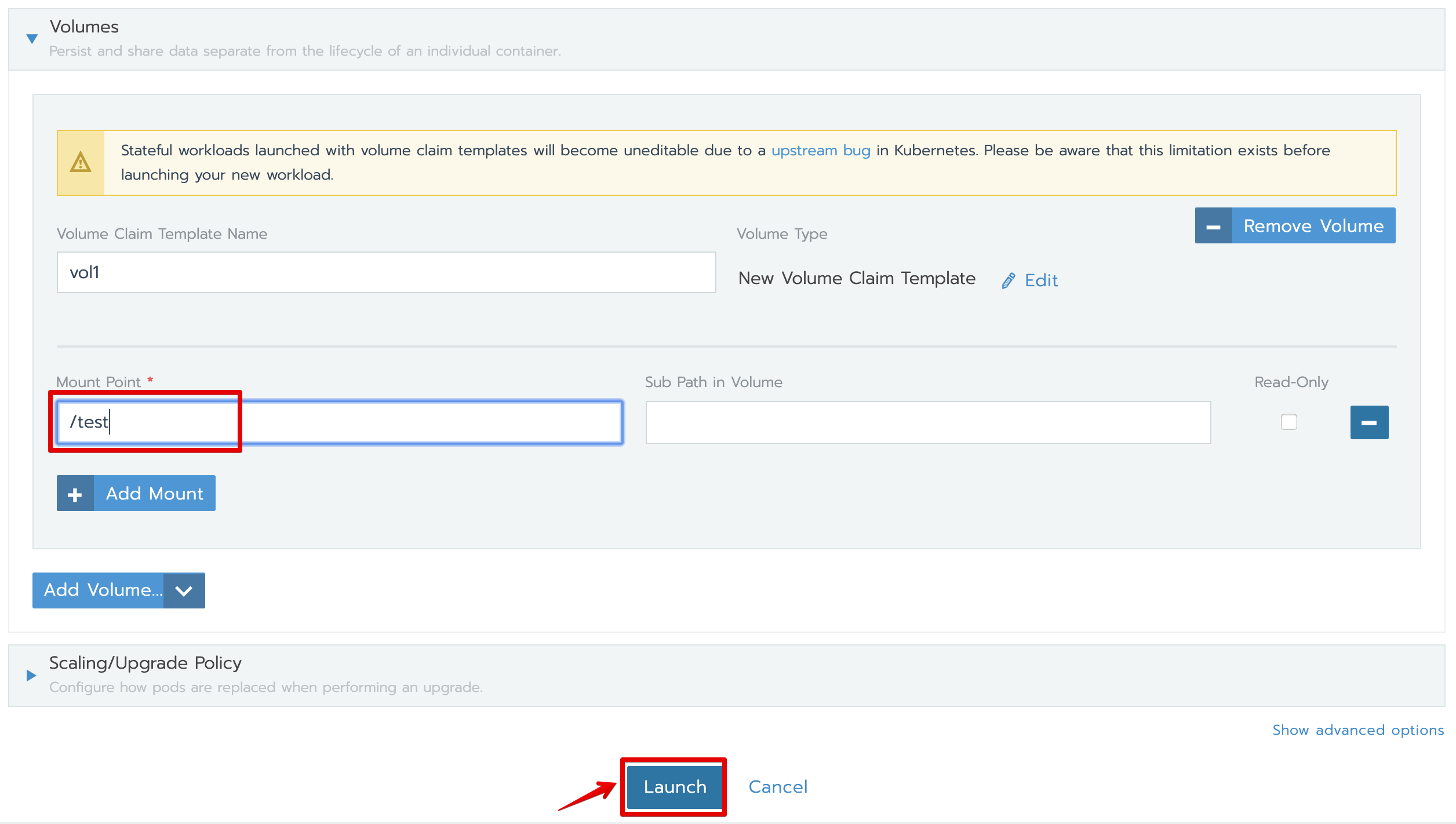
Task: Click the Edit volume type link
Action: pyautogui.click(x=1041, y=280)
